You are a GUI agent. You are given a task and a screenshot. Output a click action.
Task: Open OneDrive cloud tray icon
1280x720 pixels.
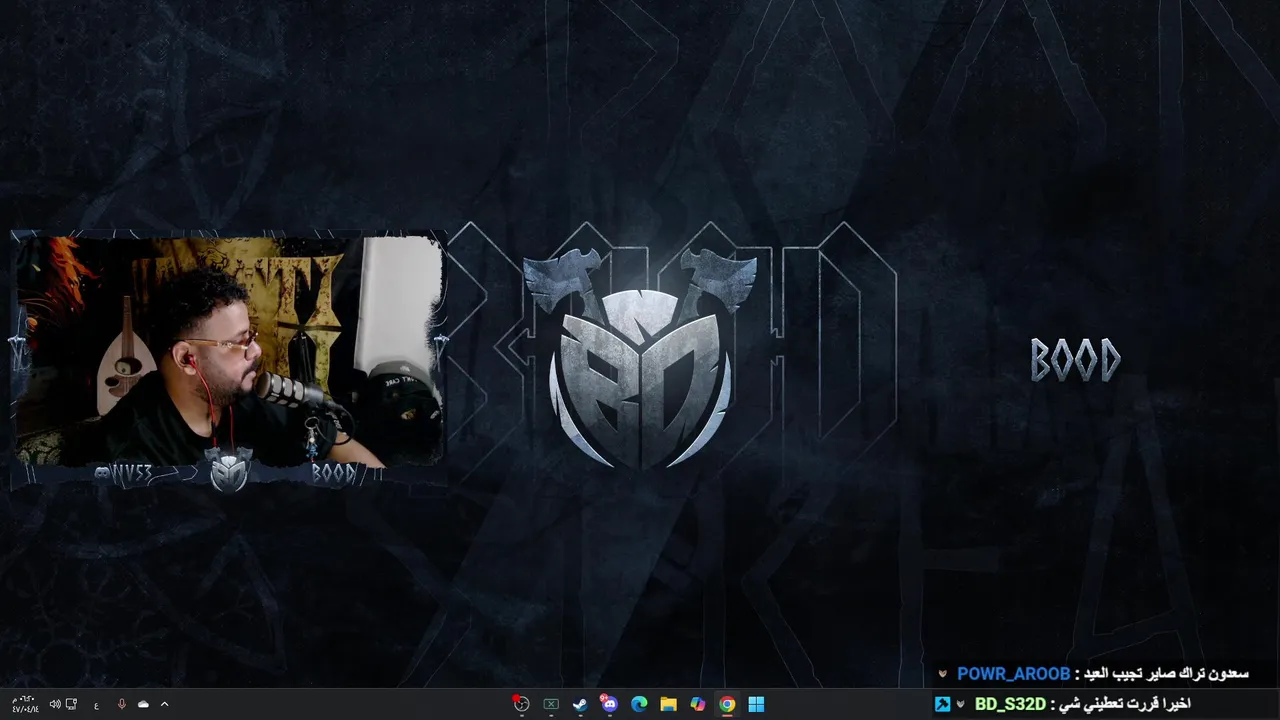[143, 704]
